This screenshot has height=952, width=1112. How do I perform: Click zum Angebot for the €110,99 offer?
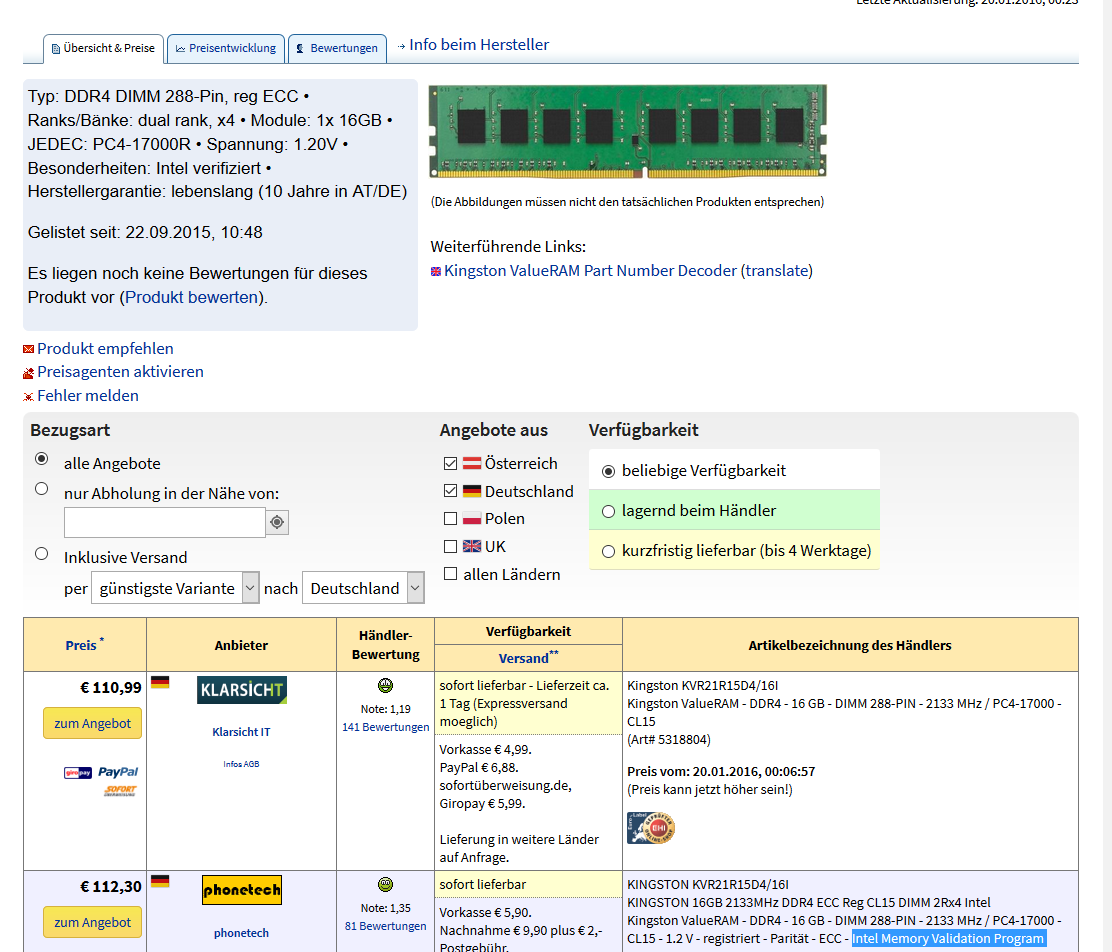click(92, 723)
